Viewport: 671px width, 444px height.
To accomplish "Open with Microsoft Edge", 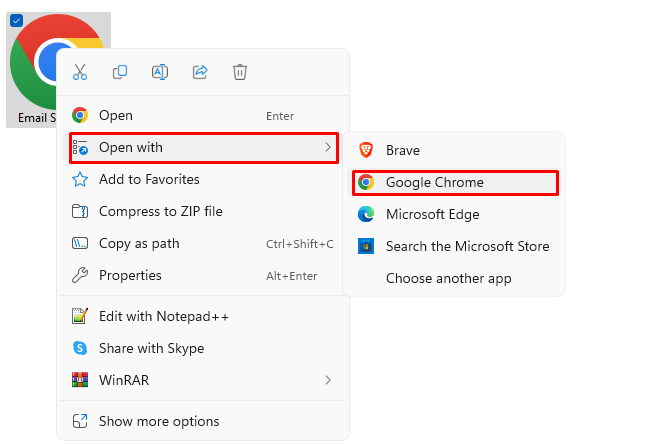I will point(454,214).
